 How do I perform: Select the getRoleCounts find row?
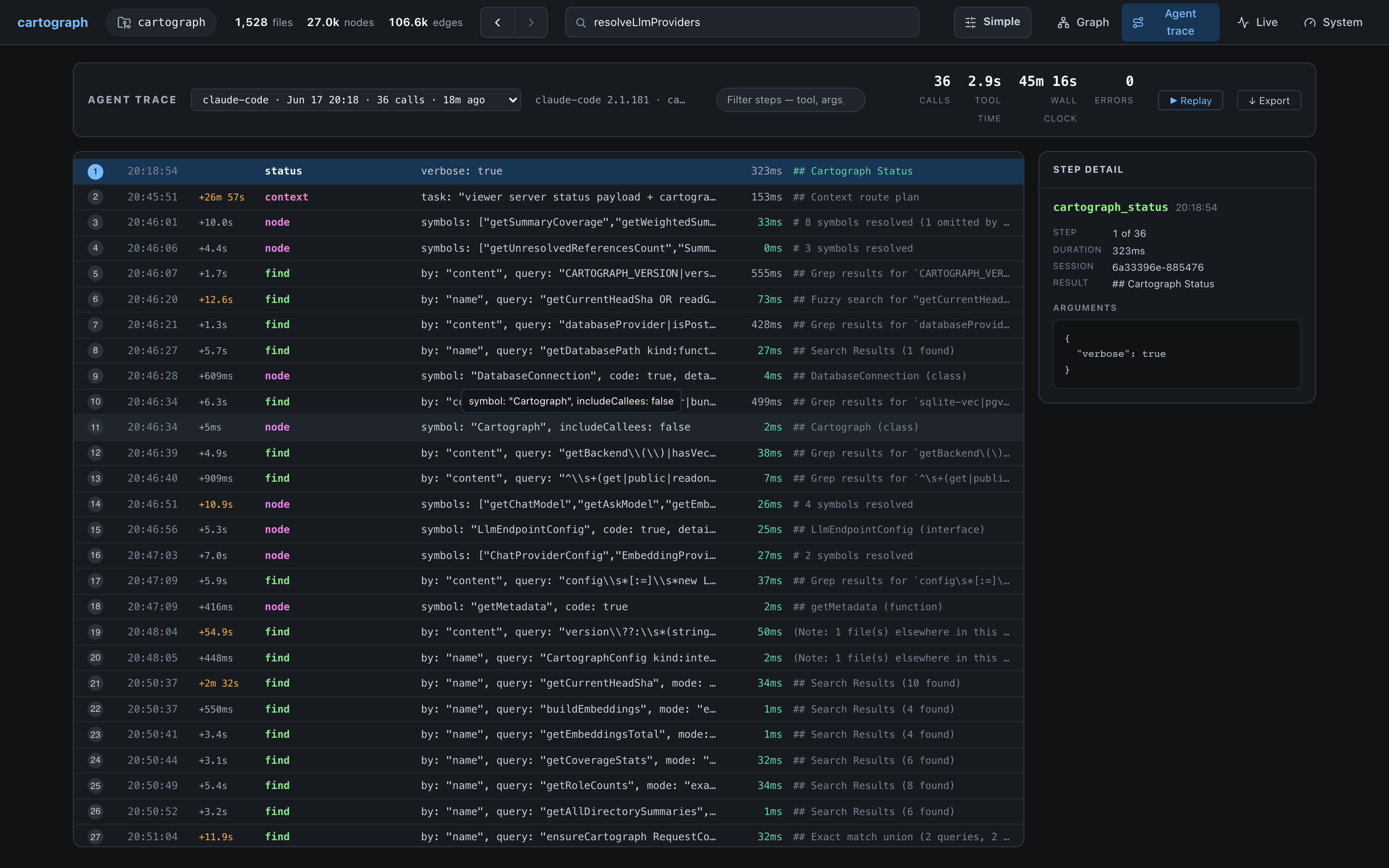click(x=549, y=786)
